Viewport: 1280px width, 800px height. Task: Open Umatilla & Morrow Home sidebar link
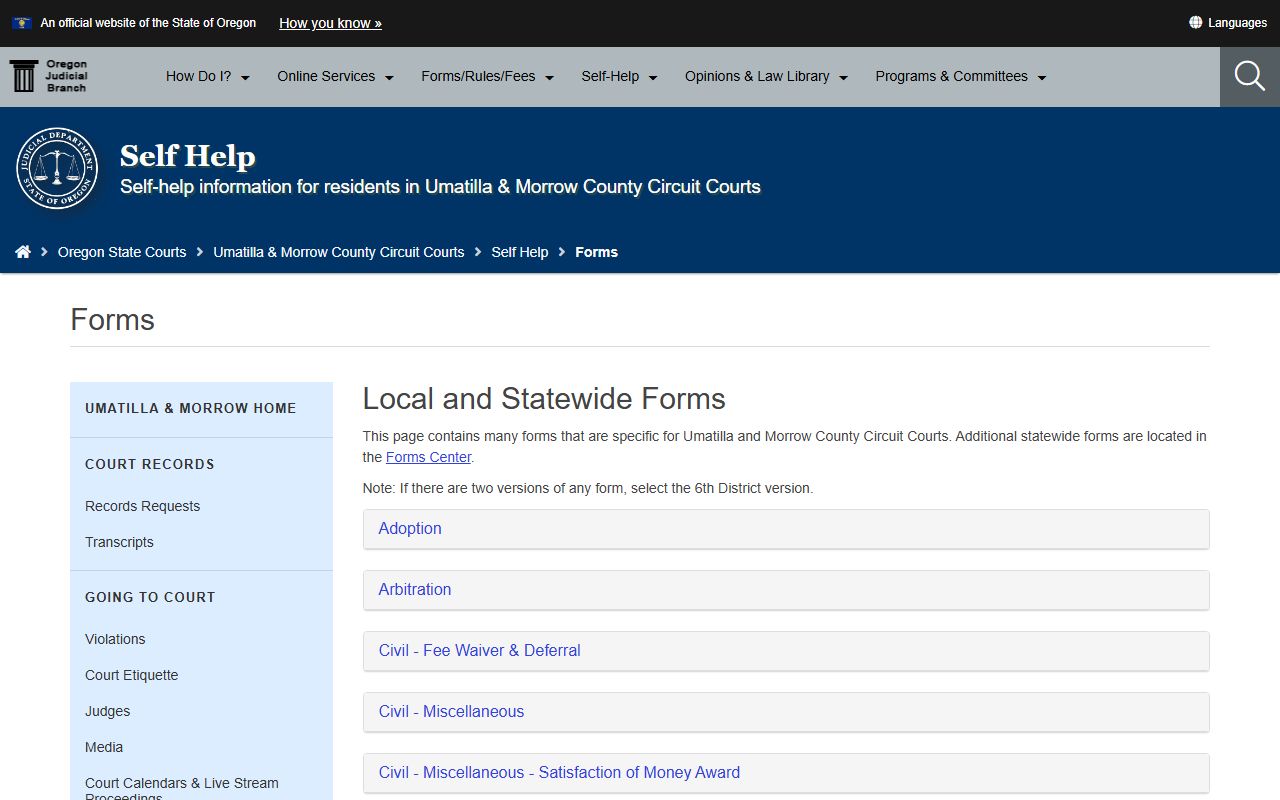(191, 408)
